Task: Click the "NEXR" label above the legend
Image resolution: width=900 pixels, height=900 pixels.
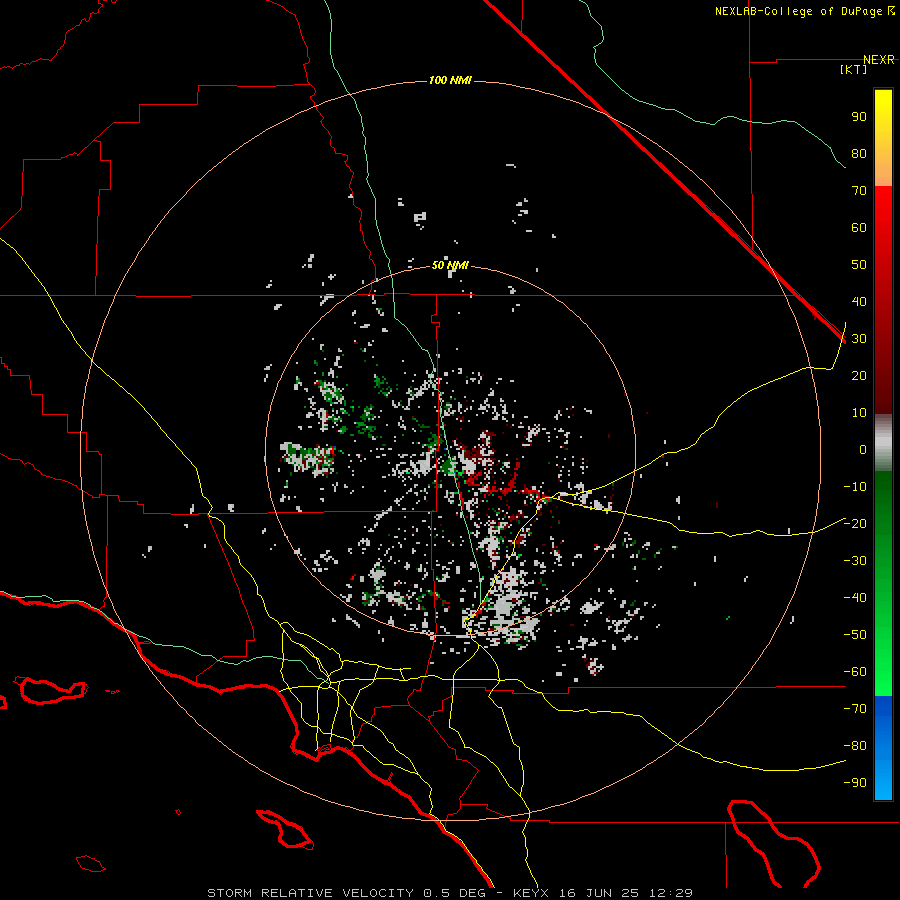Action: [879, 60]
